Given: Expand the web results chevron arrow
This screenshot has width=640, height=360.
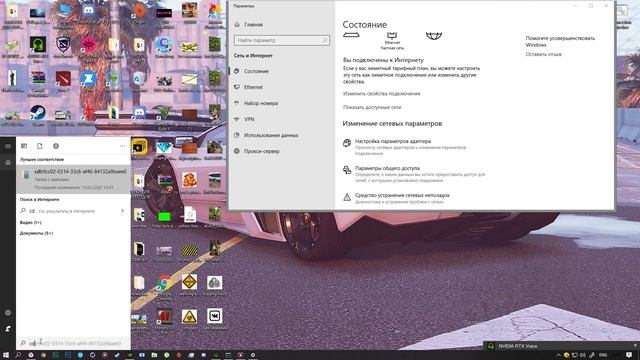Looking at the screenshot, I should click(x=122, y=211).
